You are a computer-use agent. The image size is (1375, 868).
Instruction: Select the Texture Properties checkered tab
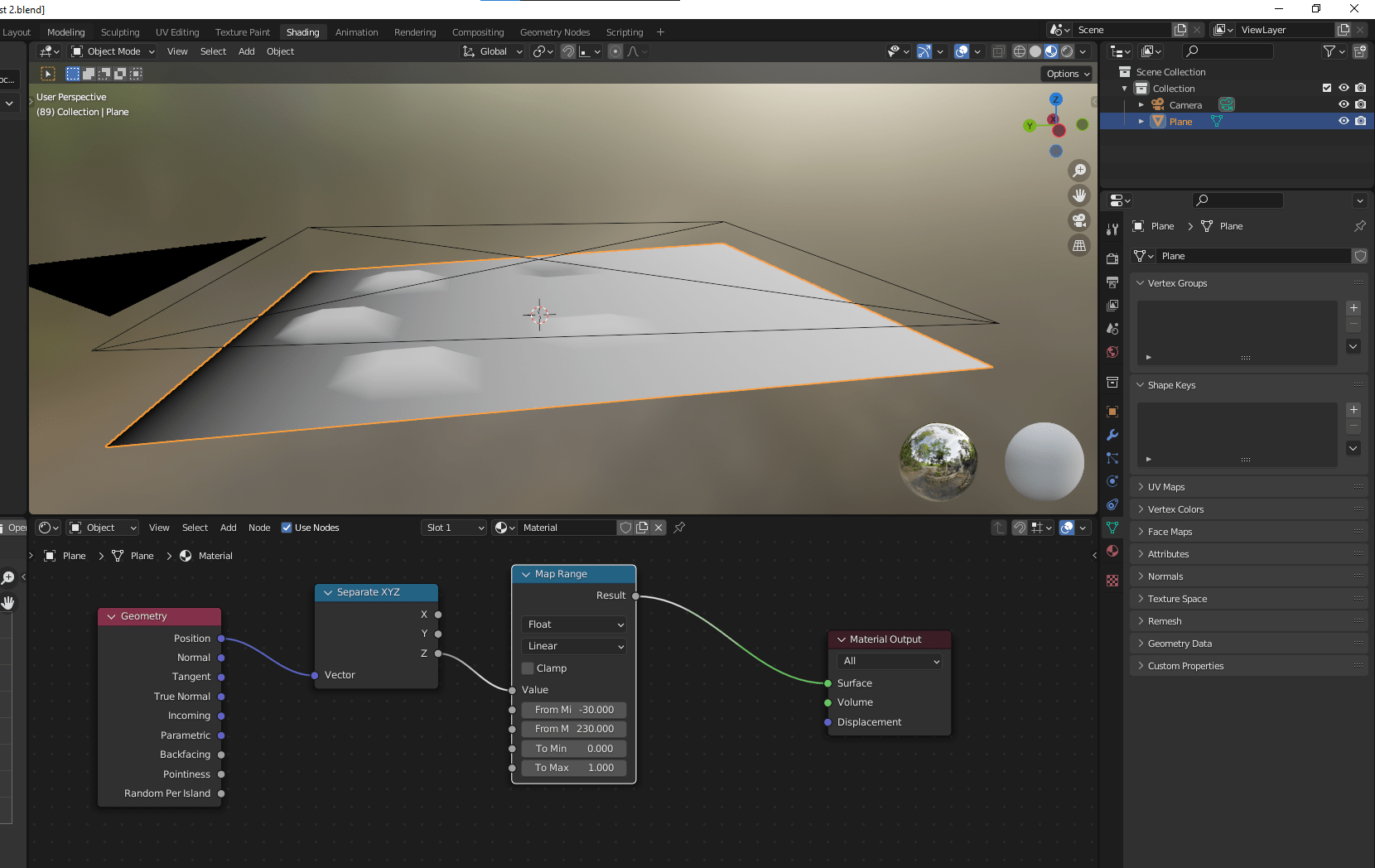coord(1112,581)
